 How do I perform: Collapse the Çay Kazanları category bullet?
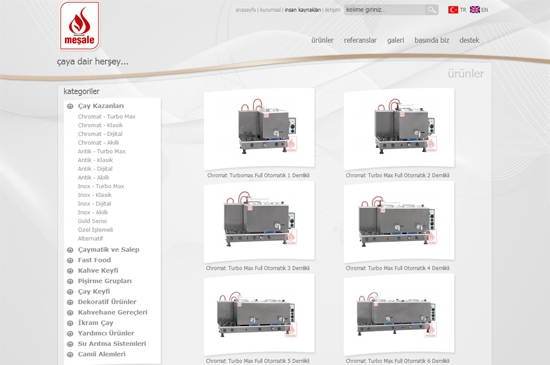[x=70, y=106]
